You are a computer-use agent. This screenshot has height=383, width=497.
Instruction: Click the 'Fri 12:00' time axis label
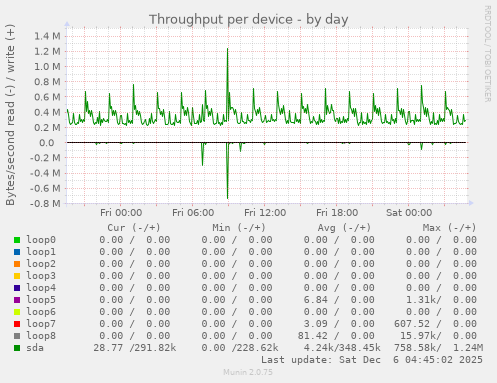click(x=265, y=213)
